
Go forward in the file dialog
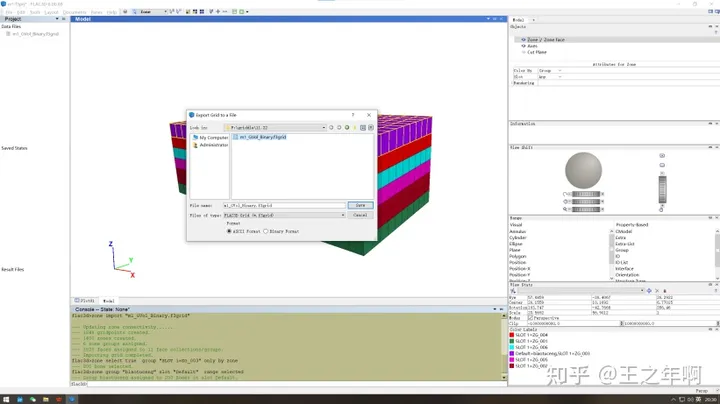339,128
